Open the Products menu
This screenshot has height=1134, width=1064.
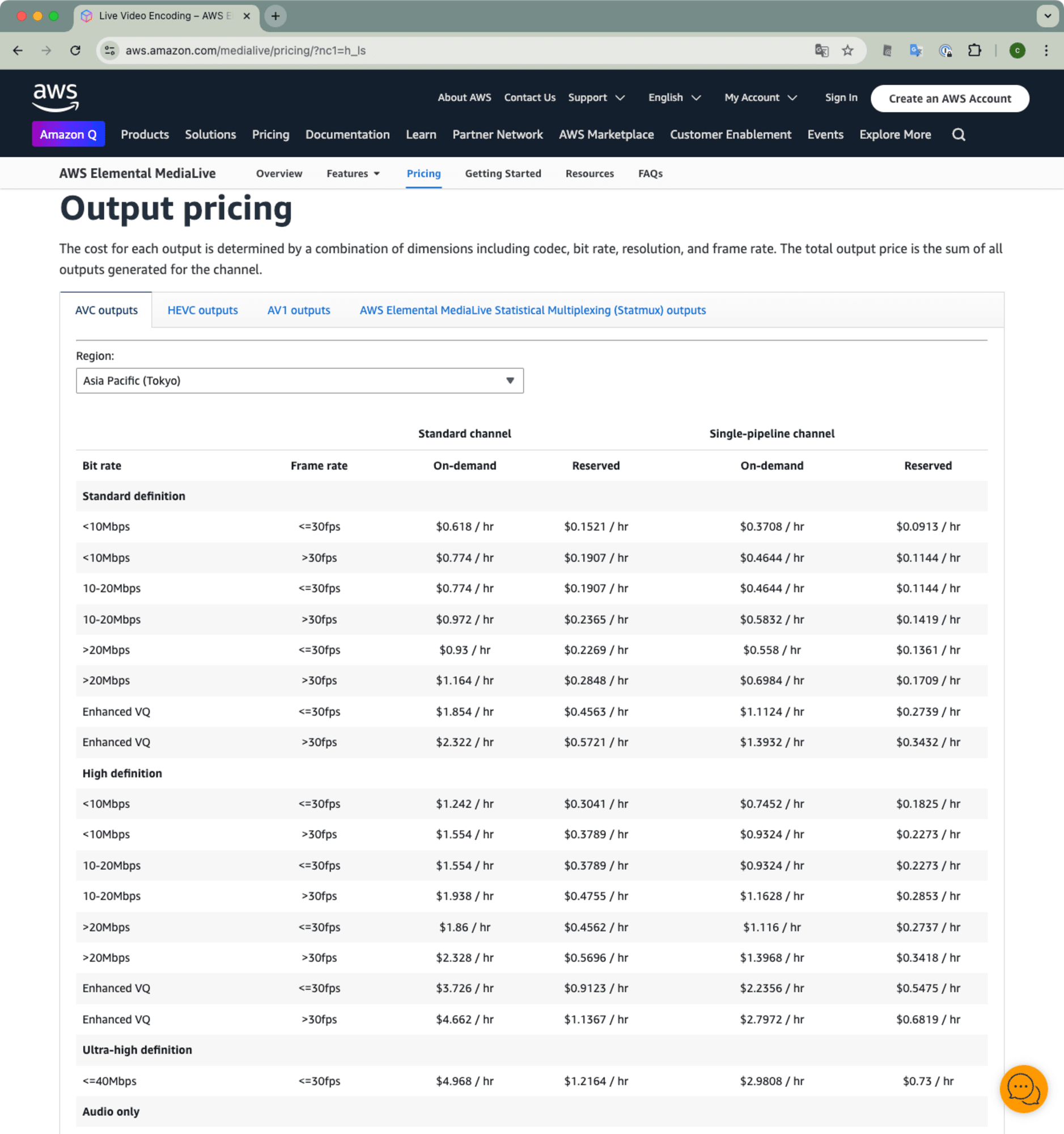[145, 134]
